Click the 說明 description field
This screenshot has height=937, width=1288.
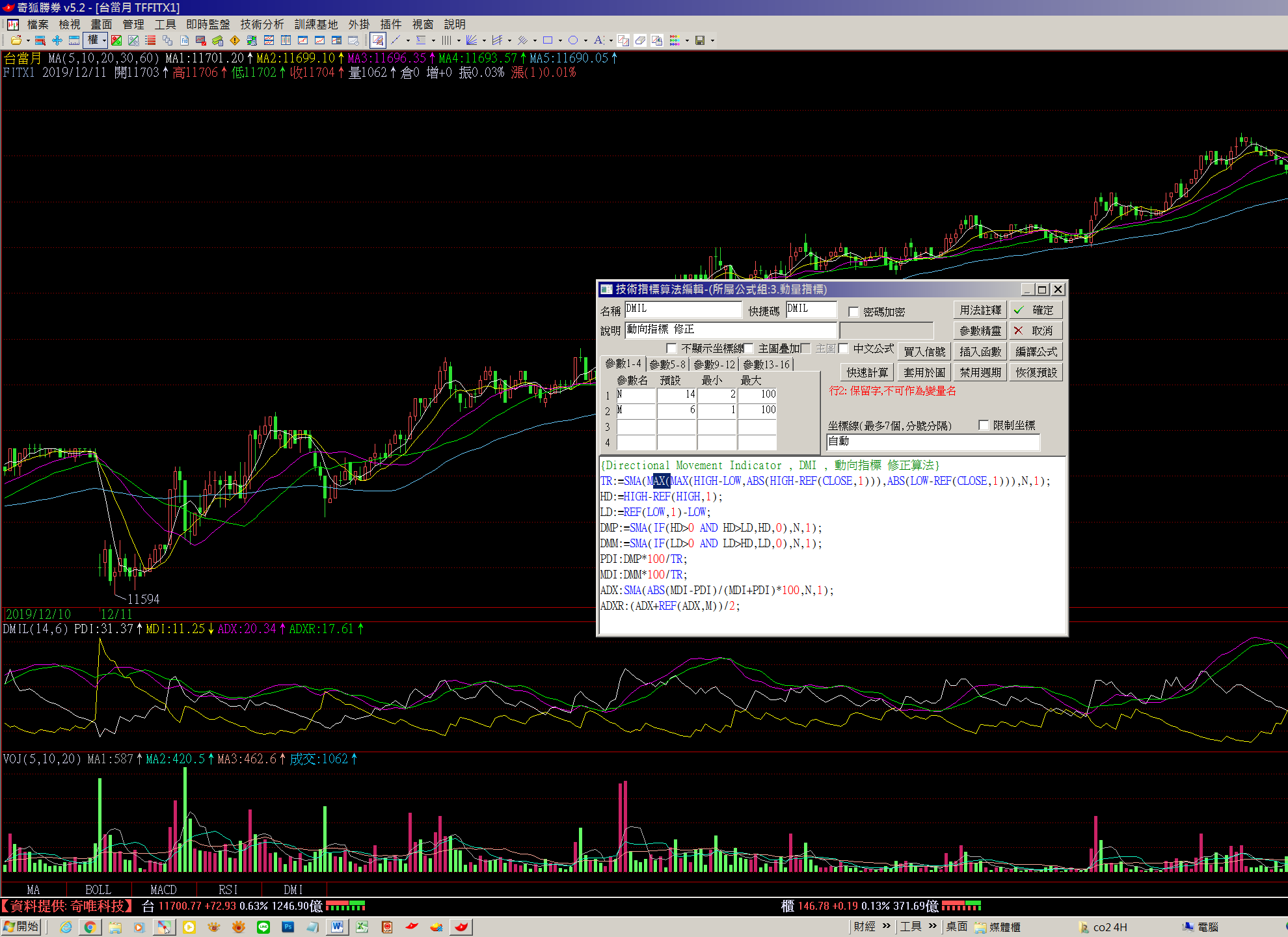point(731,330)
